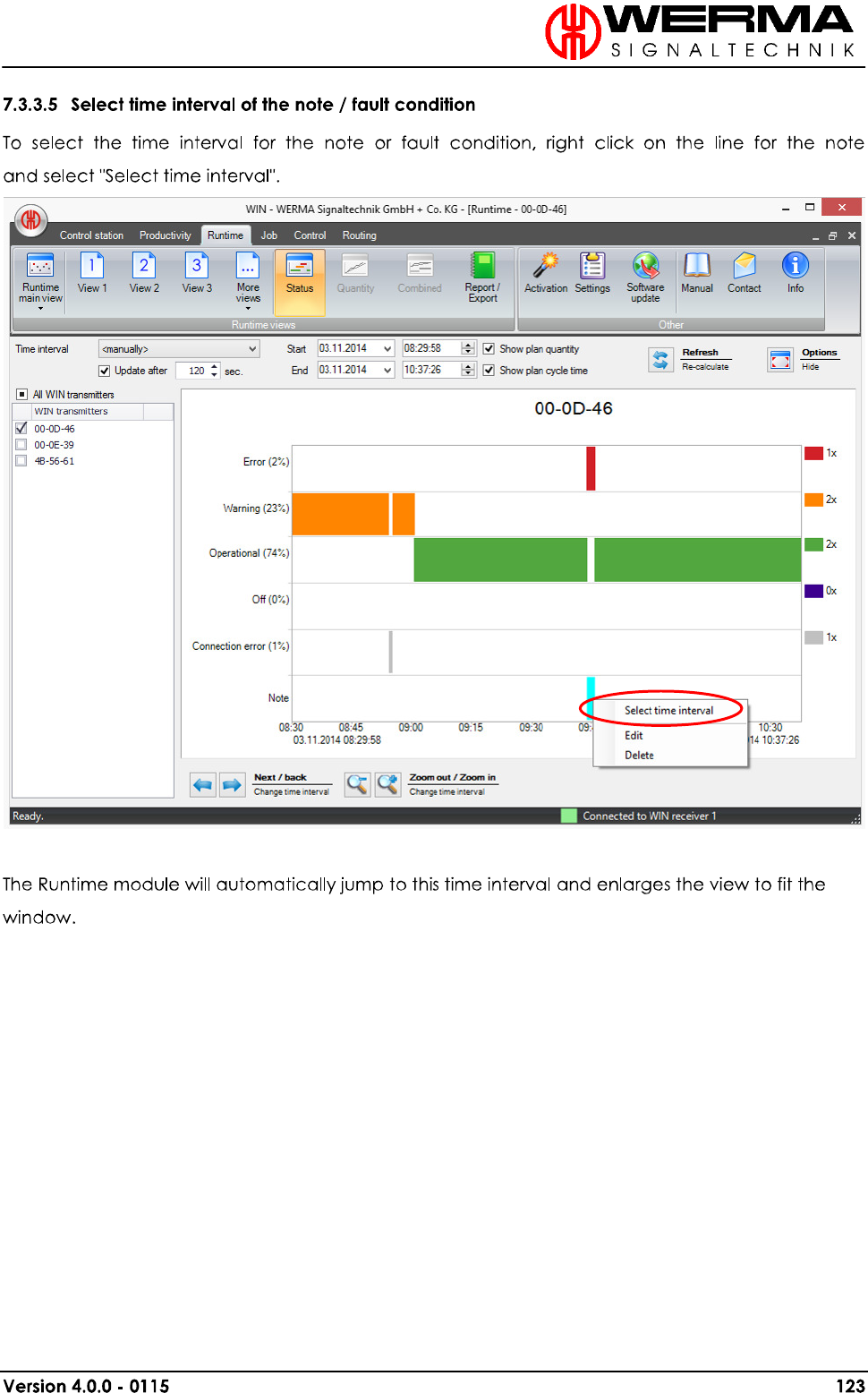Click the End time spinner arrows

pos(468,370)
